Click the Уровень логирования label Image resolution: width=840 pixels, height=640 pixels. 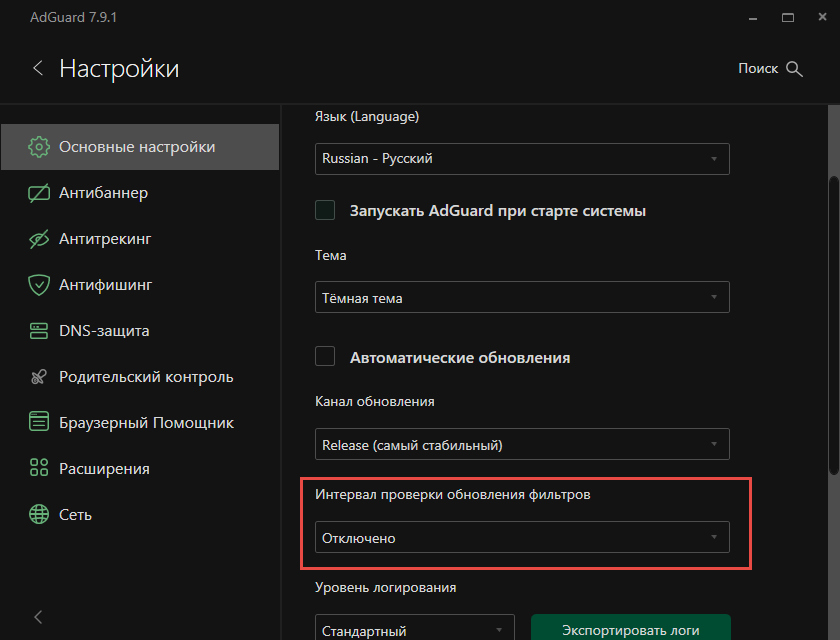point(386,588)
